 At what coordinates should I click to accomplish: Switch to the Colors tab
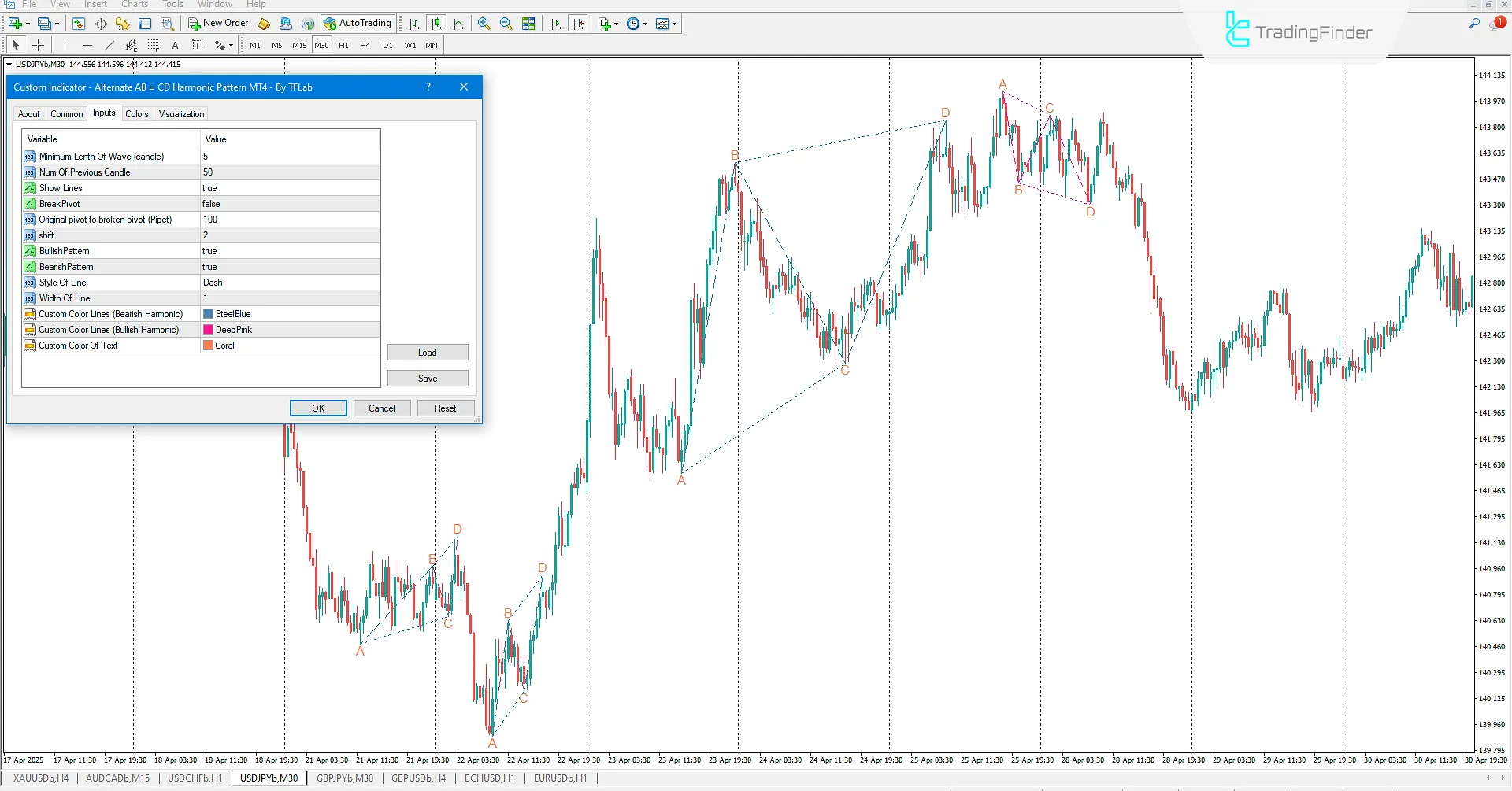[137, 113]
